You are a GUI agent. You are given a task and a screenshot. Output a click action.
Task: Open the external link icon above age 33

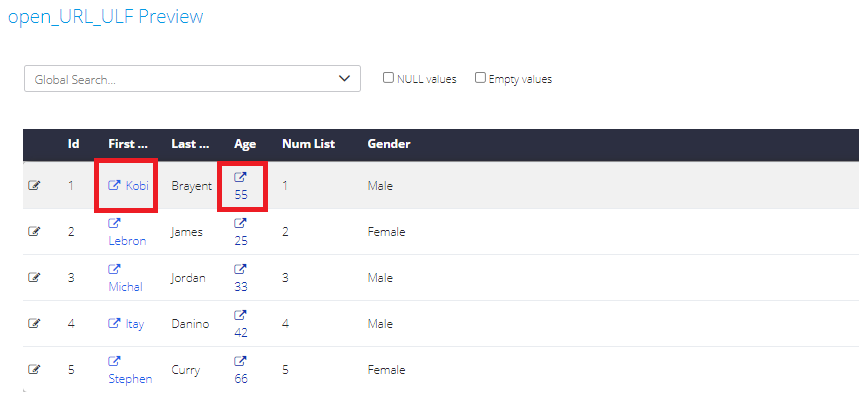240,269
